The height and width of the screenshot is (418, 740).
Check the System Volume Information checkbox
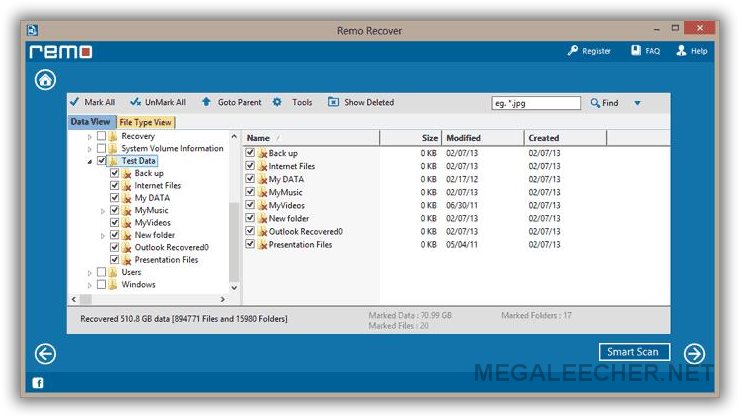(x=101, y=148)
